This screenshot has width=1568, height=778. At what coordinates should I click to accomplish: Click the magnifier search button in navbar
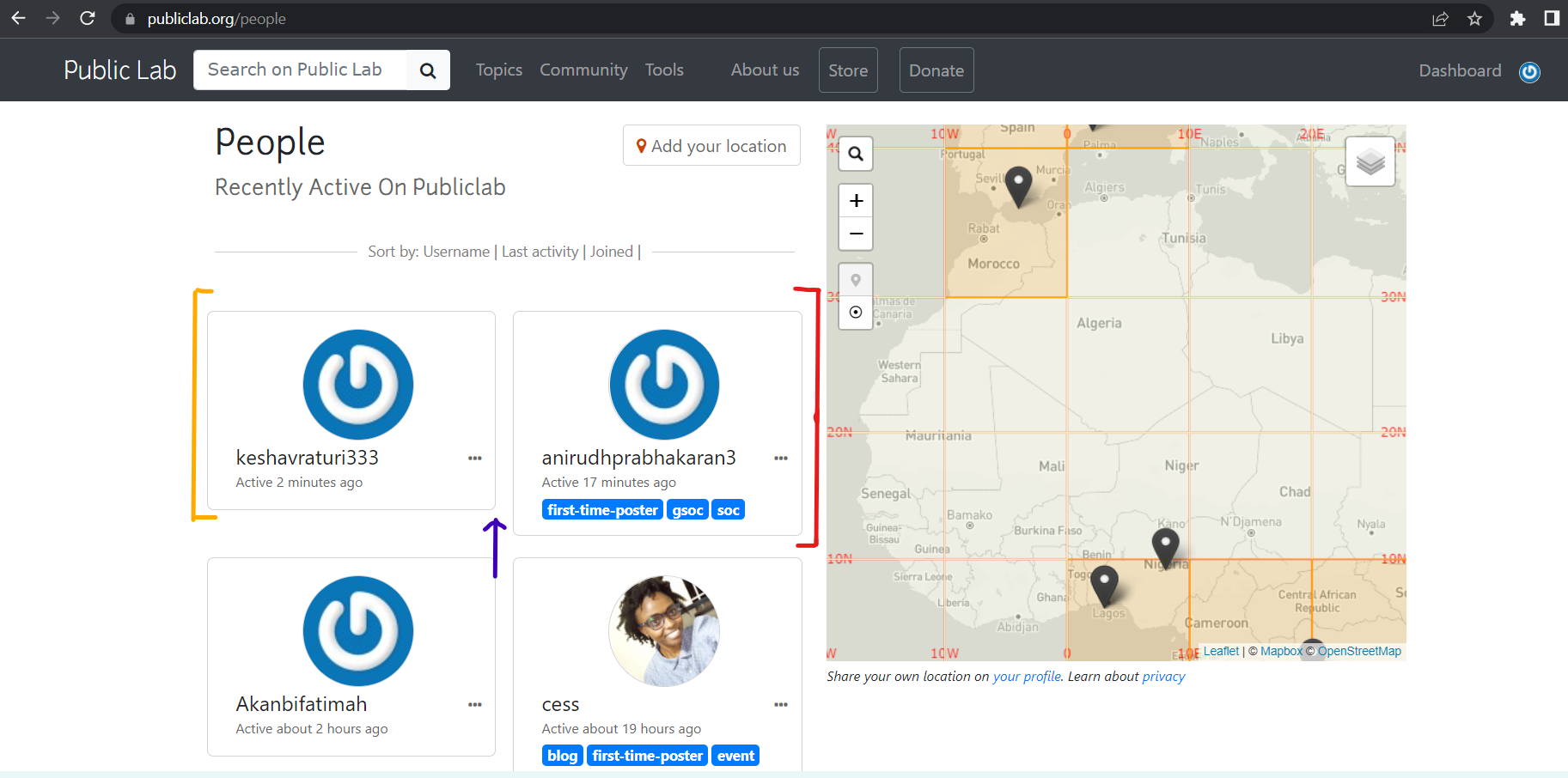click(x=428, y=70)
